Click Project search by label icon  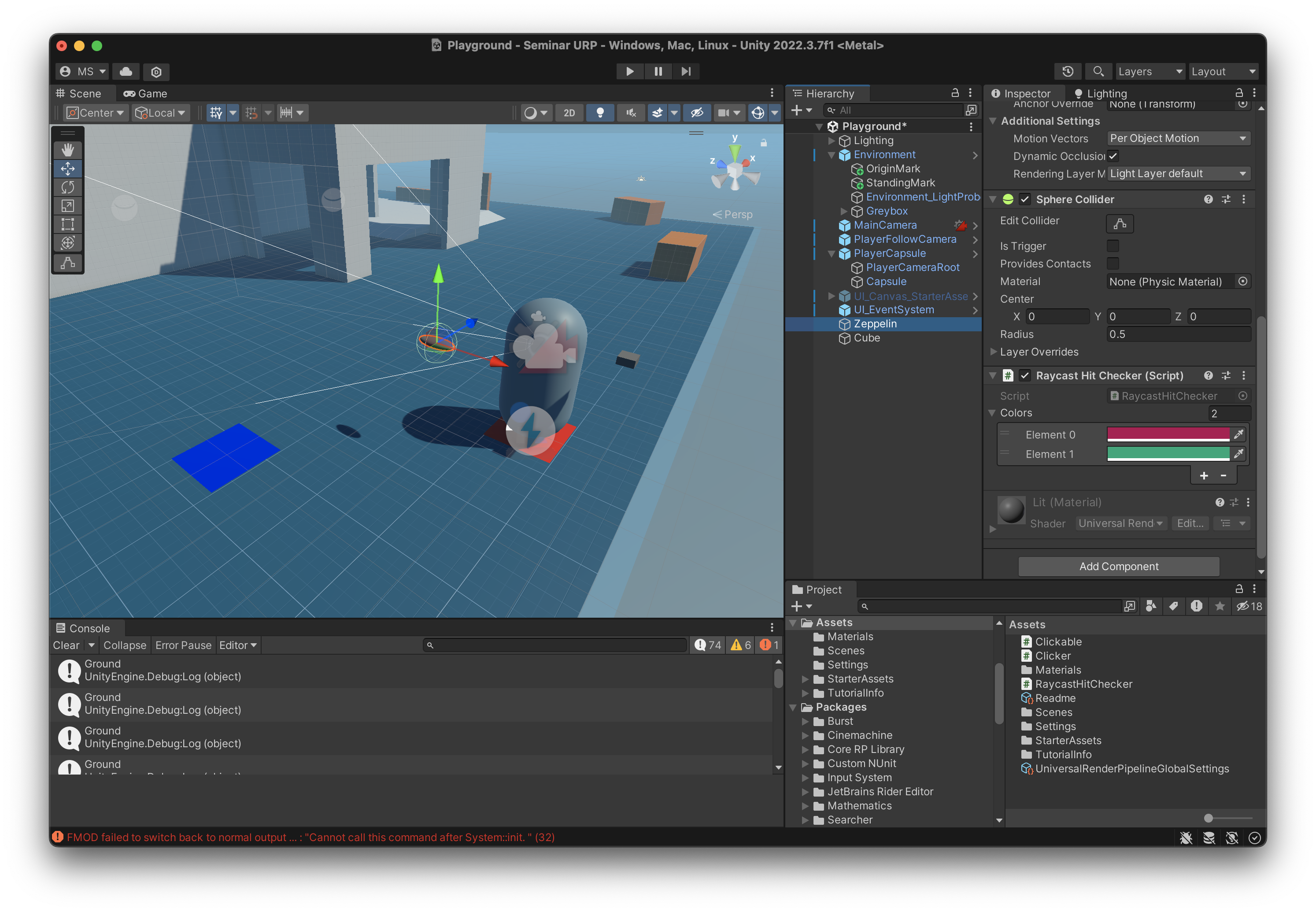click(1173, 606)
